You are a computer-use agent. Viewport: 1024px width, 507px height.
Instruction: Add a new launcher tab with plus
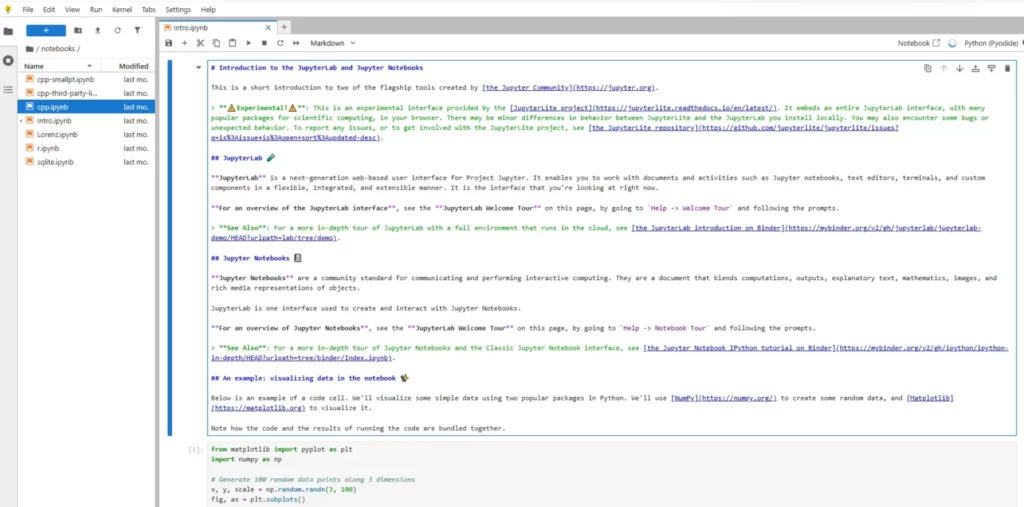284,27
